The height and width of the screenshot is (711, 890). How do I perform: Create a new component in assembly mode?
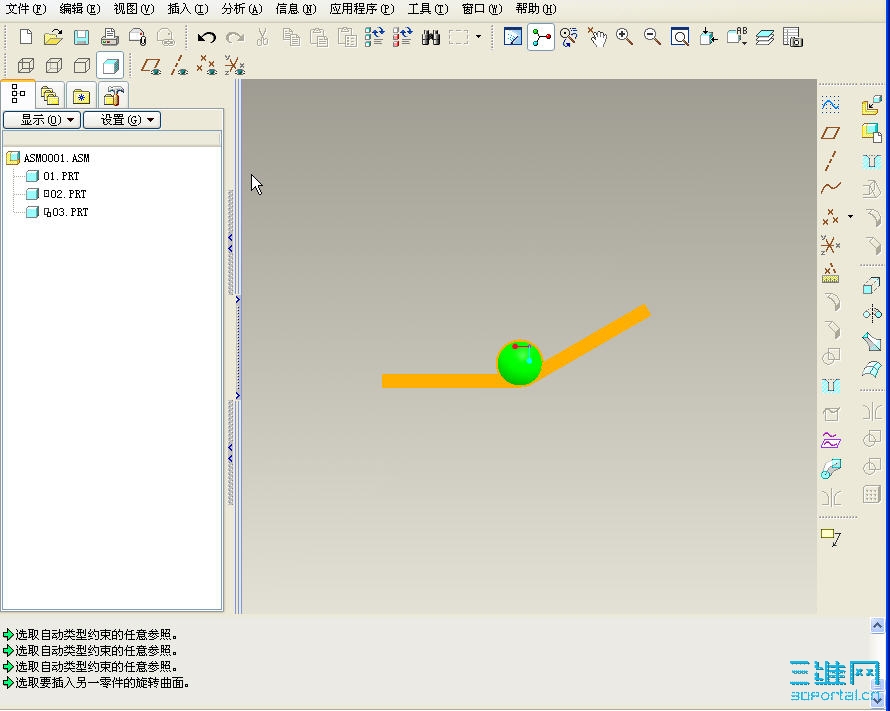[871, 133]
